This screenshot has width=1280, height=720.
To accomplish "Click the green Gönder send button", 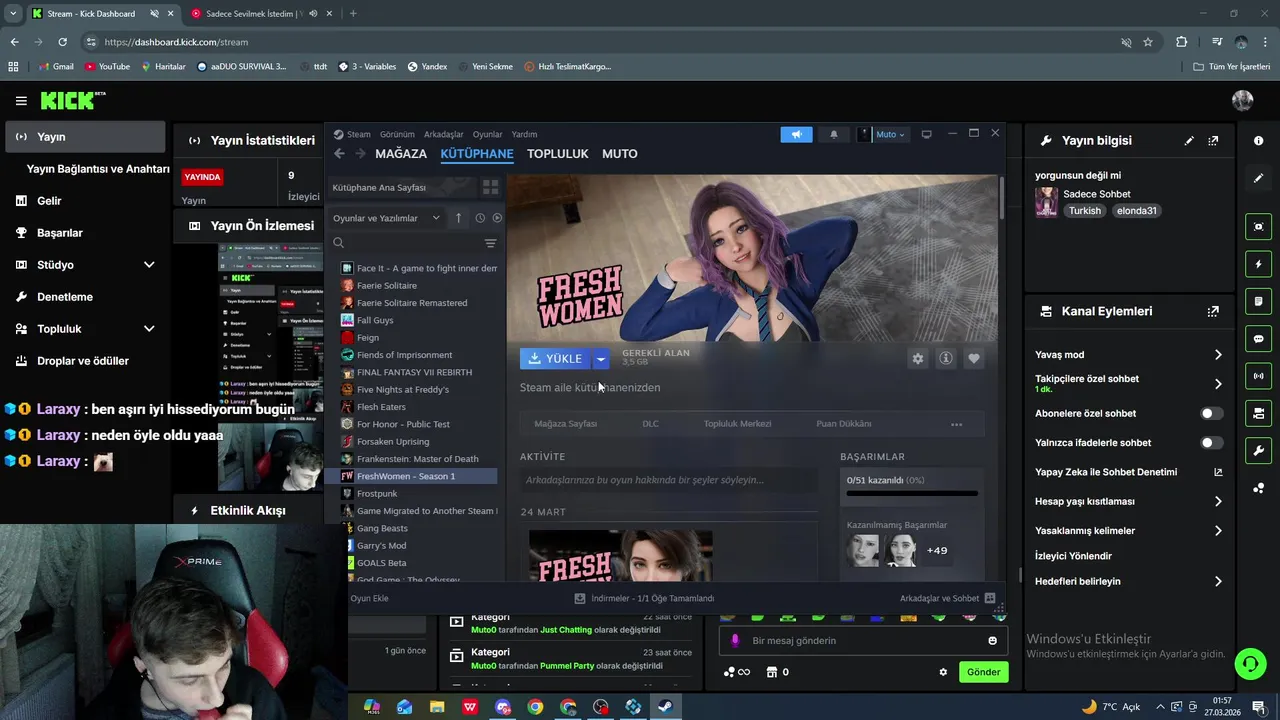I will [983, 672].
